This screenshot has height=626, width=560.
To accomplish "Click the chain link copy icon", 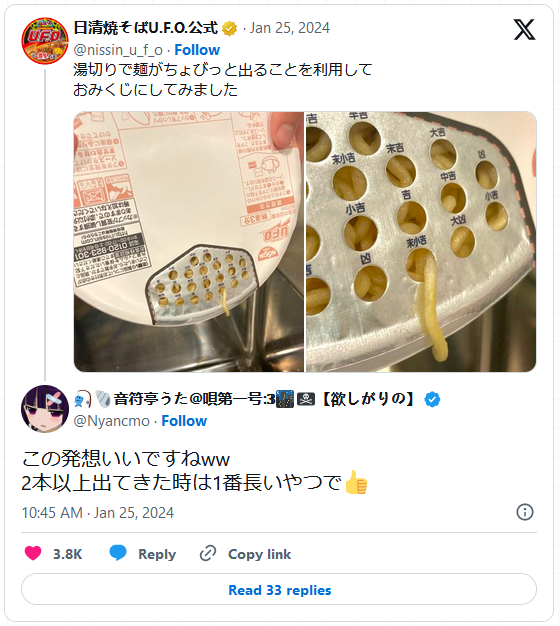I will [x=208, y=554].
